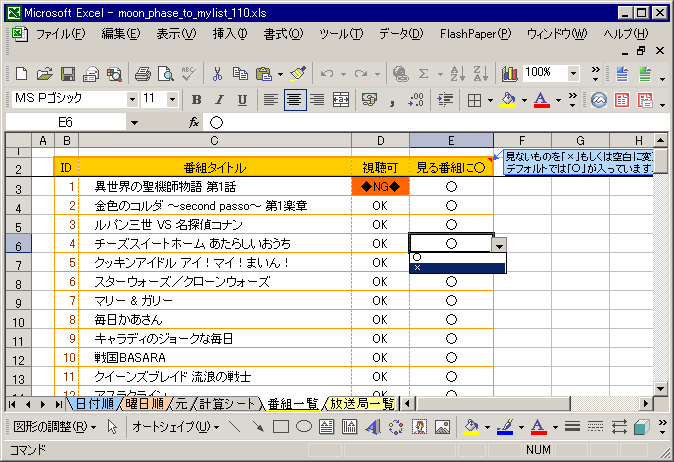Open the 挿入 (Insert) menu
The image size is (674, 462).
(x=230, y=34)
